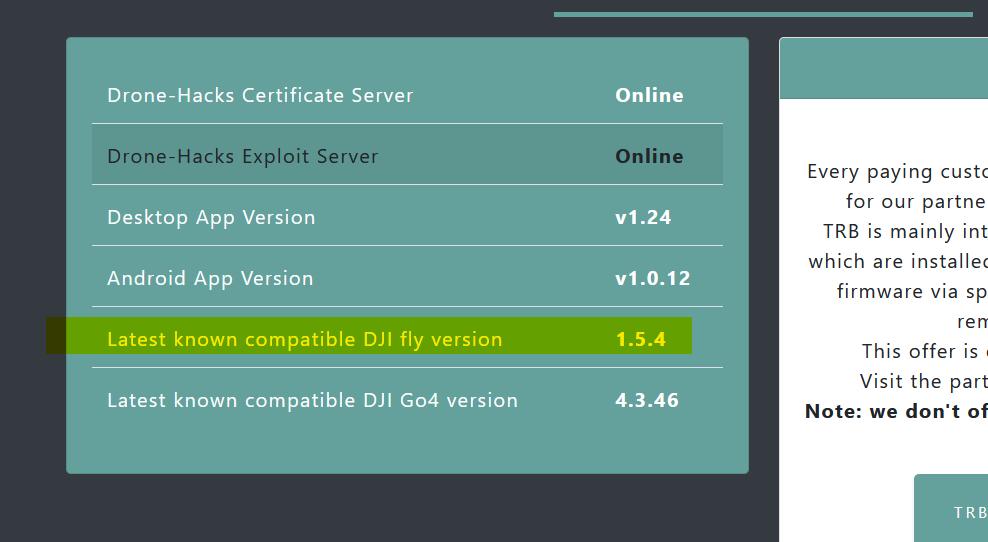The image size is (988, 542).
Task: Select the Desktop App Version label
Action: point(211,217)
